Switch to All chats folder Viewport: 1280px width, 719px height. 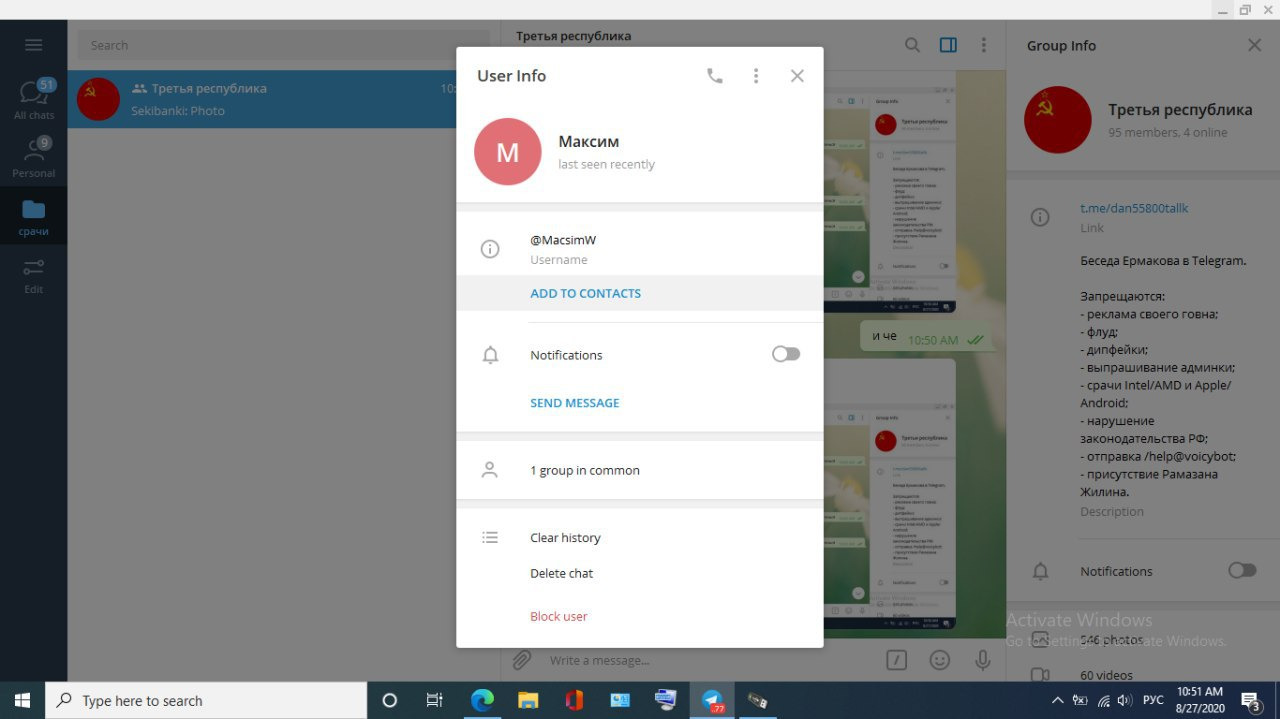34,98
